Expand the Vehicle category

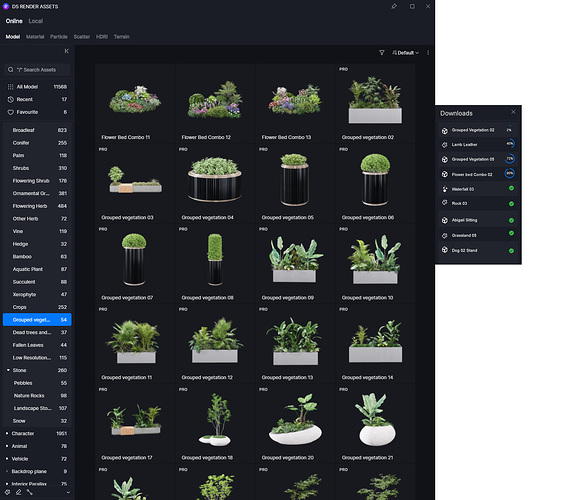pos(7,459)
